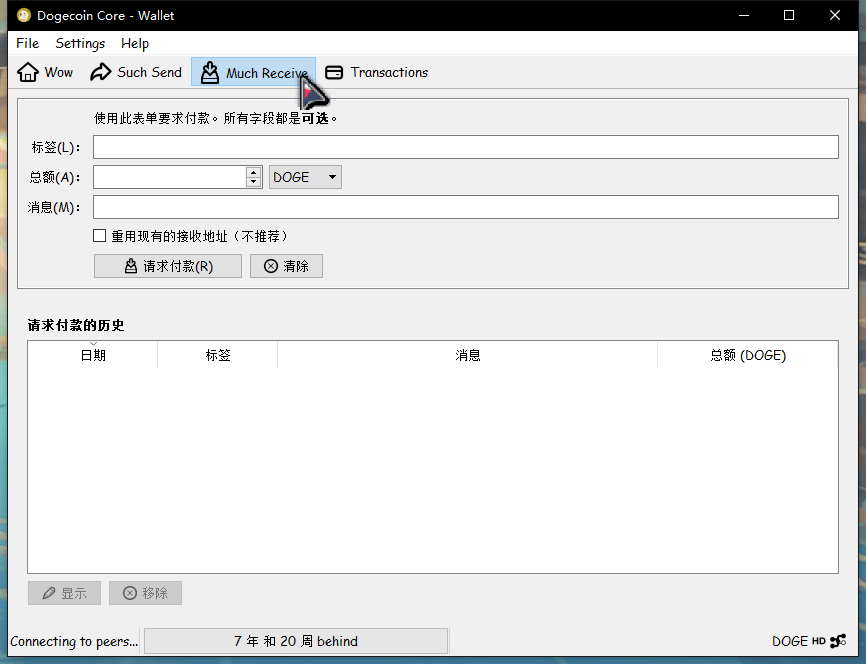The width and height of the screenshot is (866, 664).
Task: Open the File menu
Action: 28,43
